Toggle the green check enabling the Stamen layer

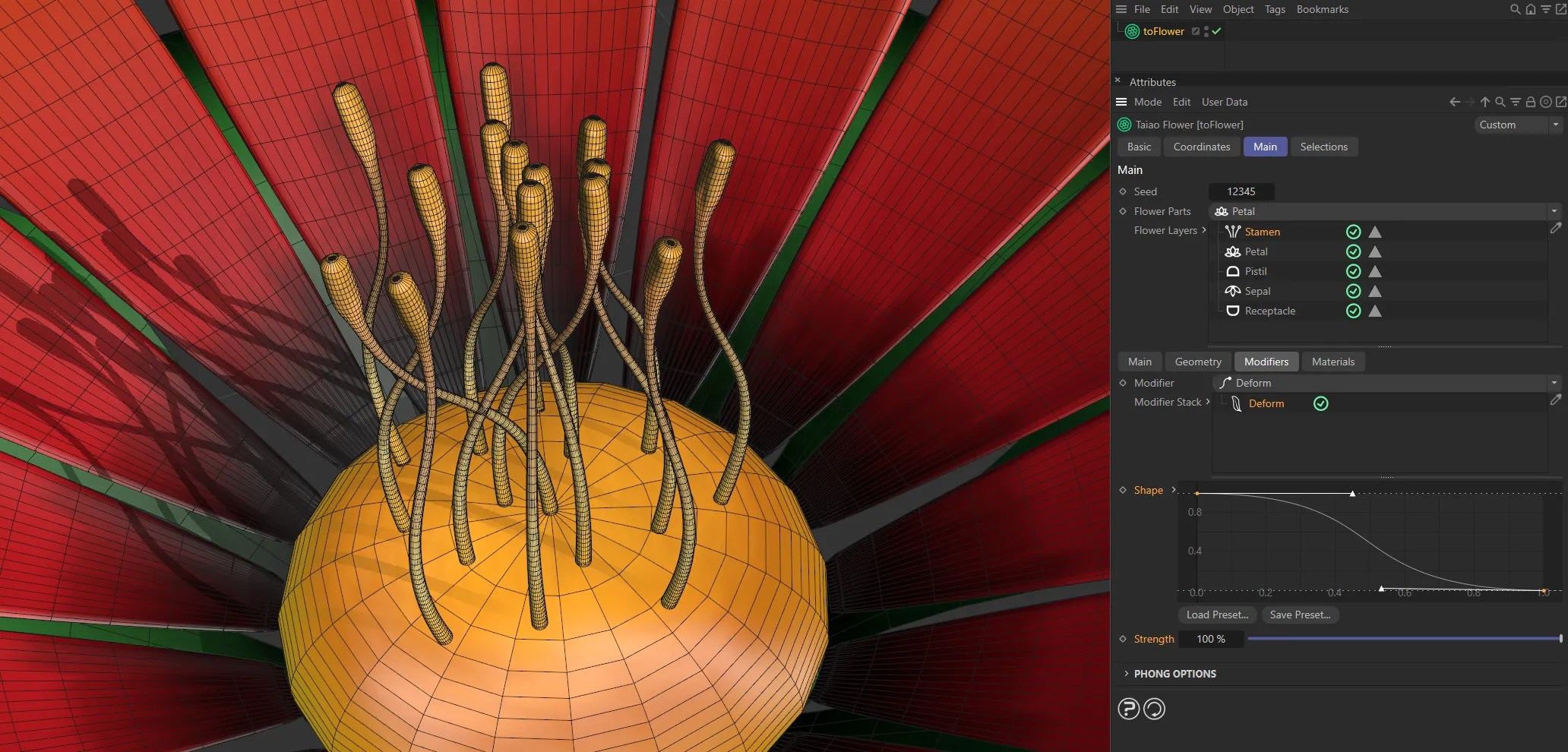[x=1353, y=231]
